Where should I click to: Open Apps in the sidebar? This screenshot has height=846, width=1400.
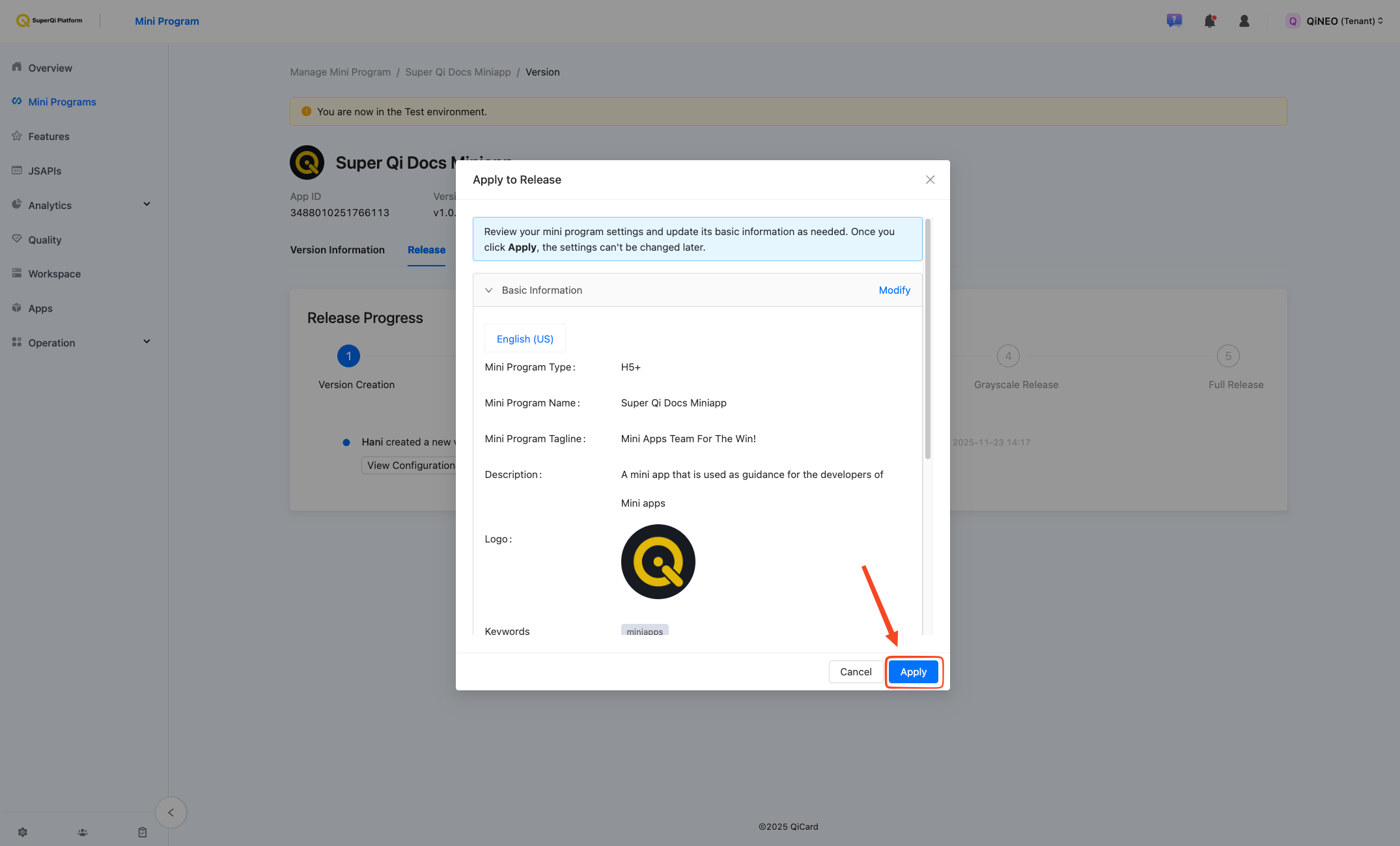(x=40, y=308)
